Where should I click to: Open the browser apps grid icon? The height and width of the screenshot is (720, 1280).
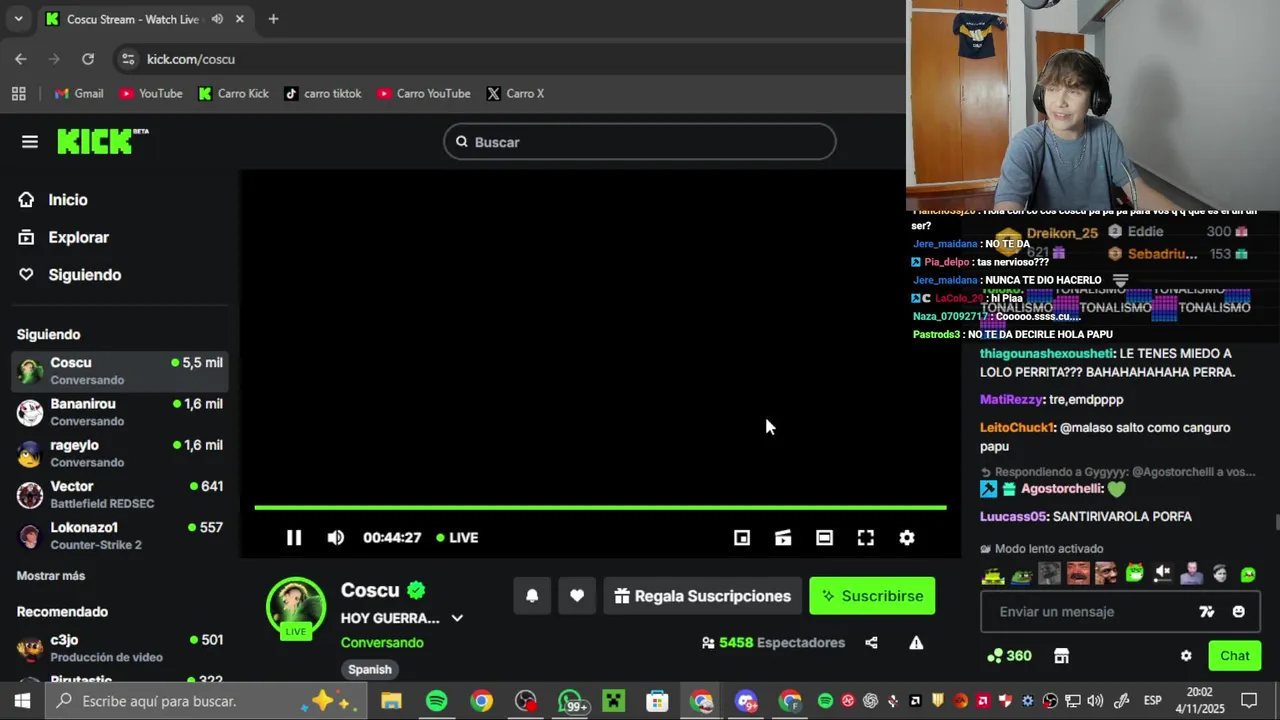[x=18, y=94]
